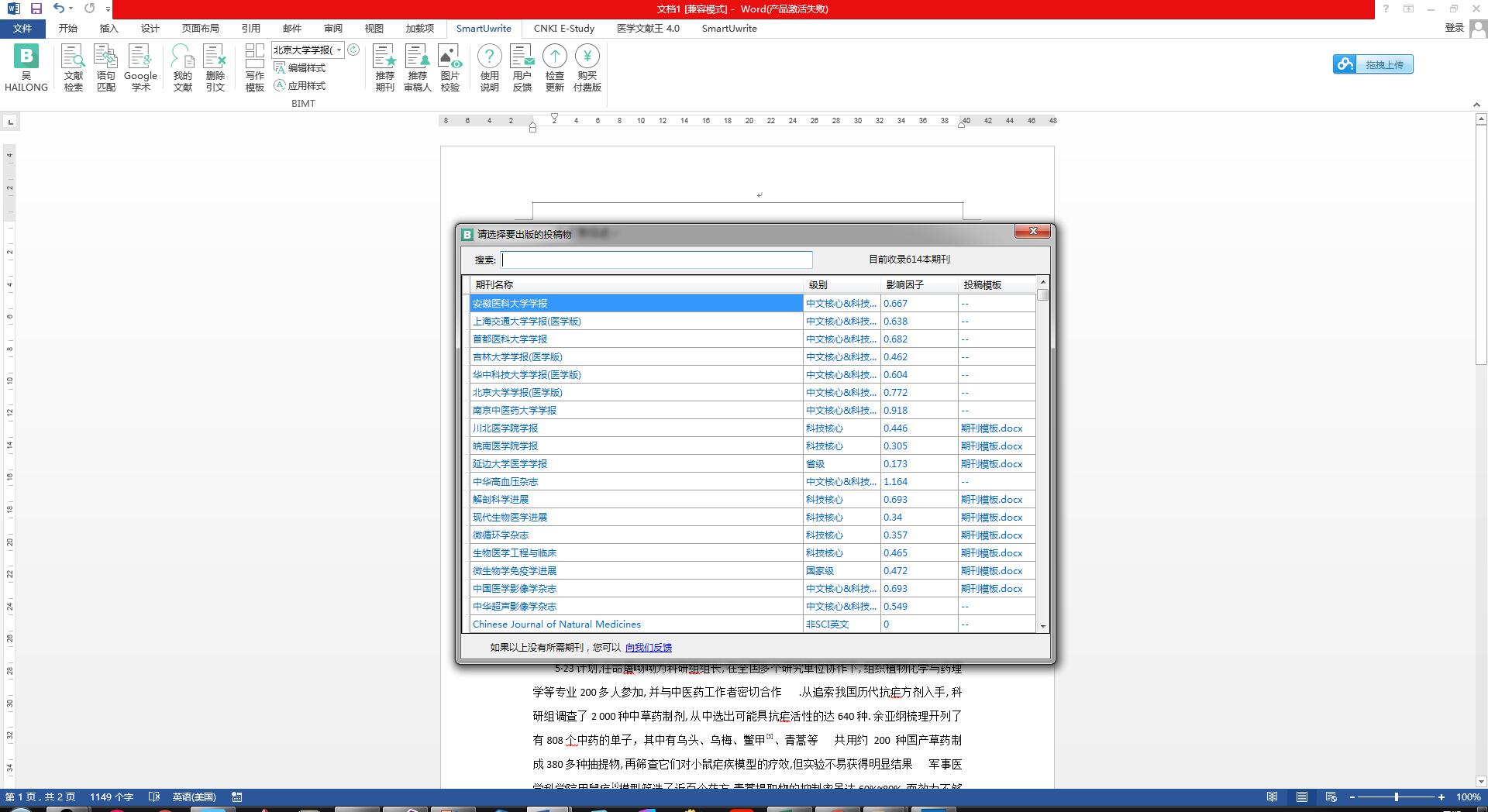
Task: Switch to the 插入 tab
Action: (108, 29)
